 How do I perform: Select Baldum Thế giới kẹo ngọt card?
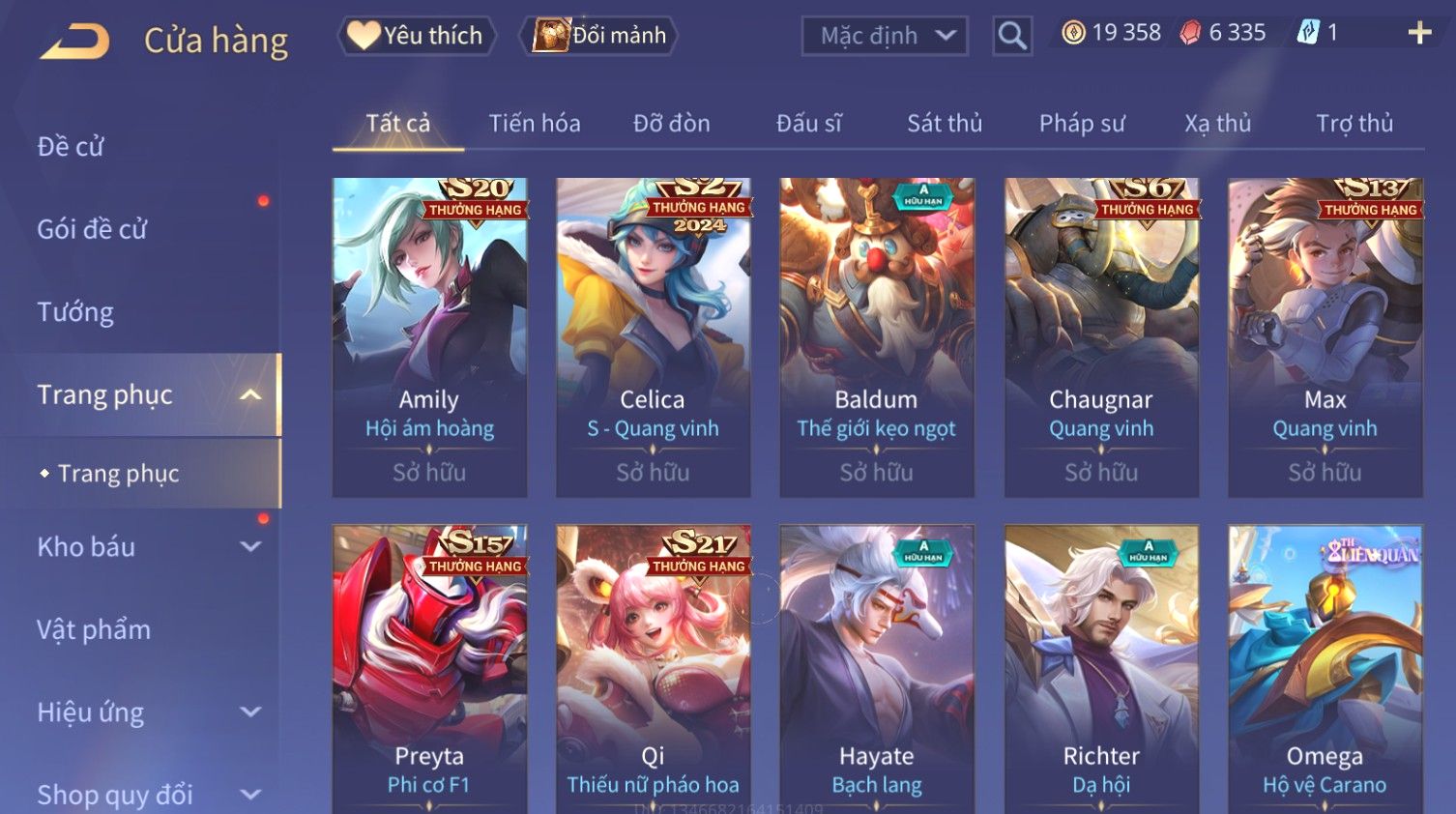point(877,337)
